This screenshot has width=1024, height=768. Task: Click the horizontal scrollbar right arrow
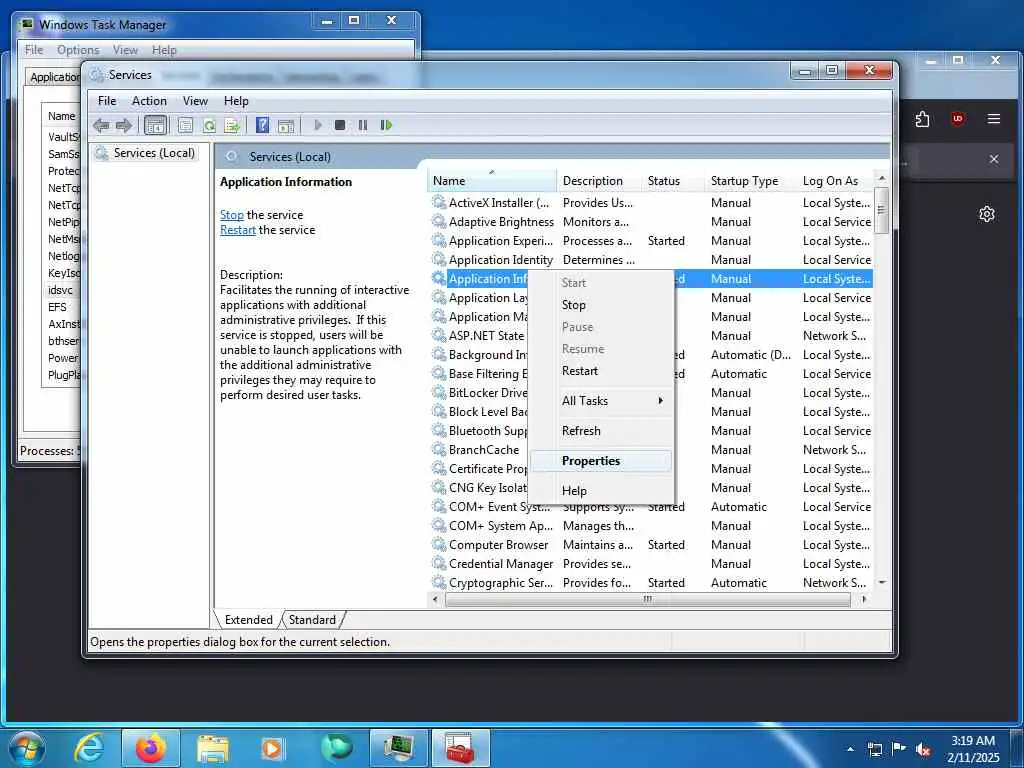(864, 600)
